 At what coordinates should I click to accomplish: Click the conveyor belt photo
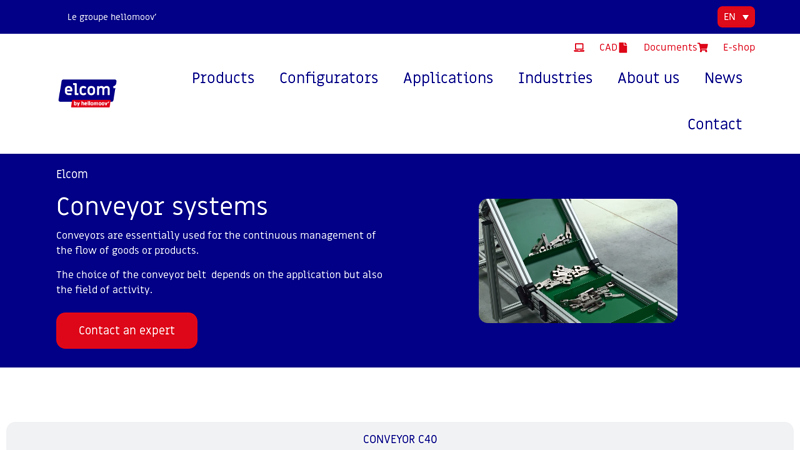[x=578, y=261]
